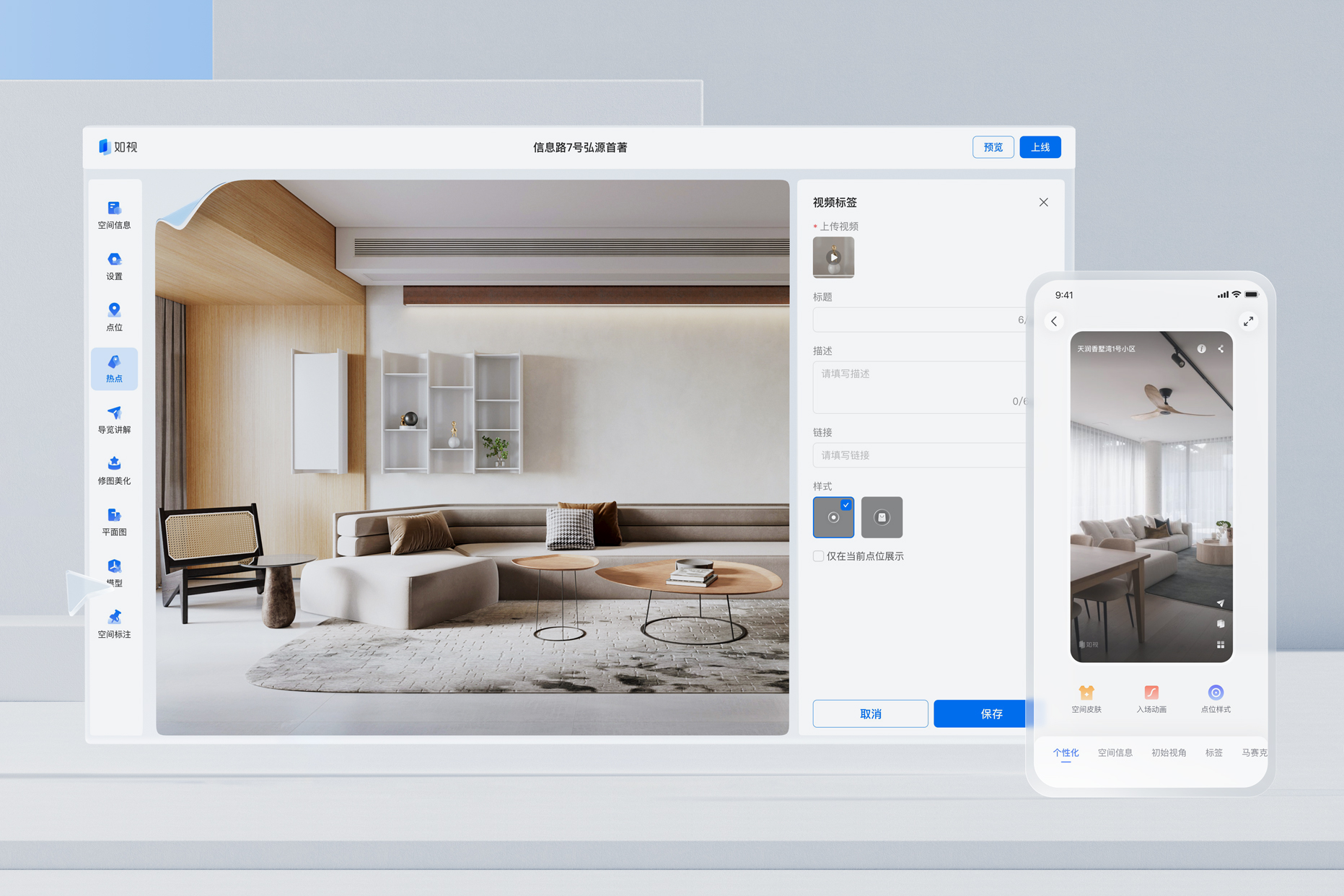The image size is (1344, 896).
Task: Focus the 标题 input field
Action: (x=920, y=320)
